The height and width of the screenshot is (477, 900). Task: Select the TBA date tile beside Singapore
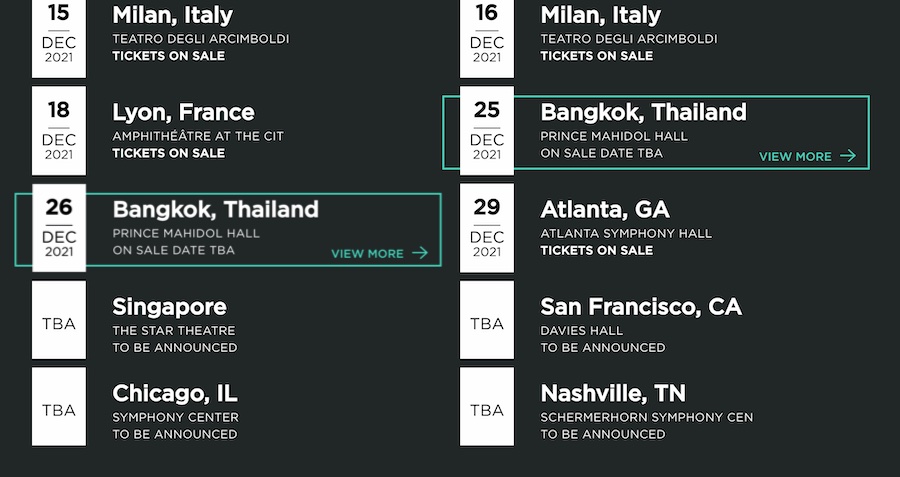point(59,322)
